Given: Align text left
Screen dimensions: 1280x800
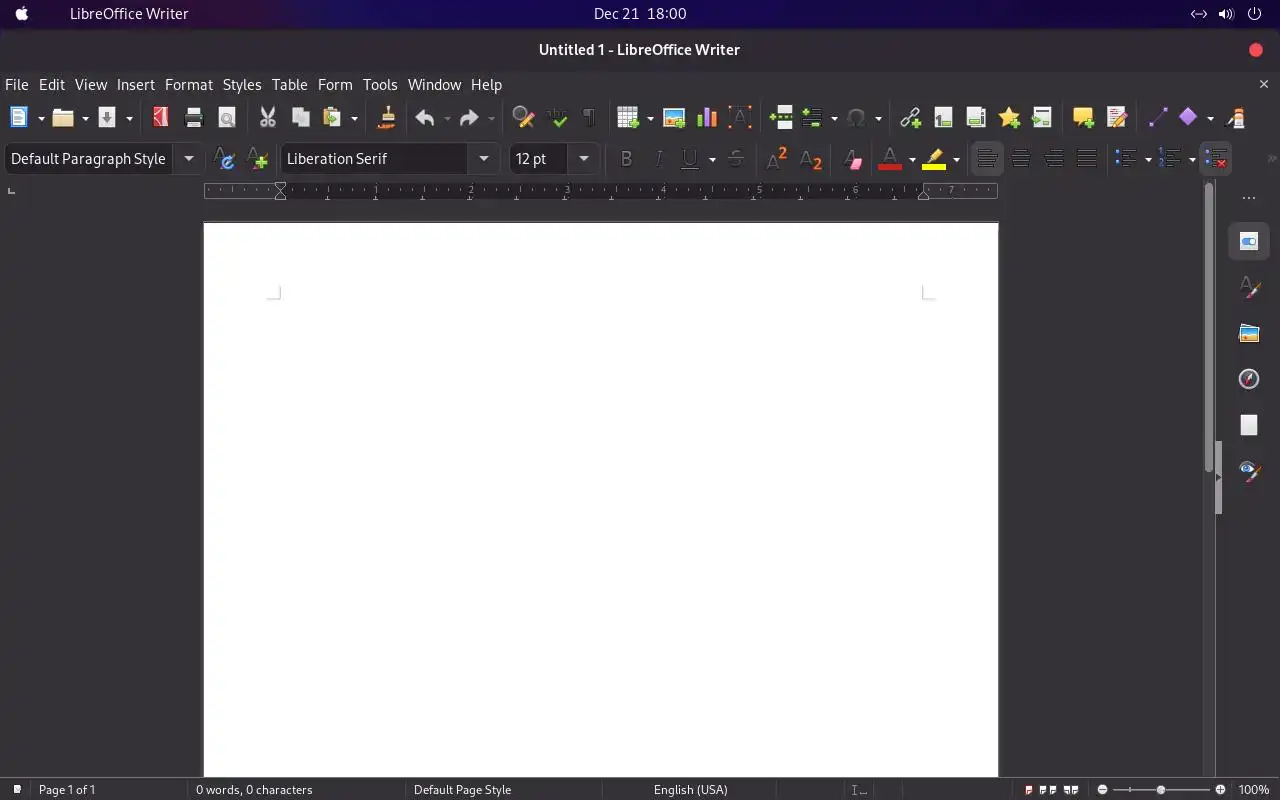Looking at the screenshot, I should pos(987,159).
